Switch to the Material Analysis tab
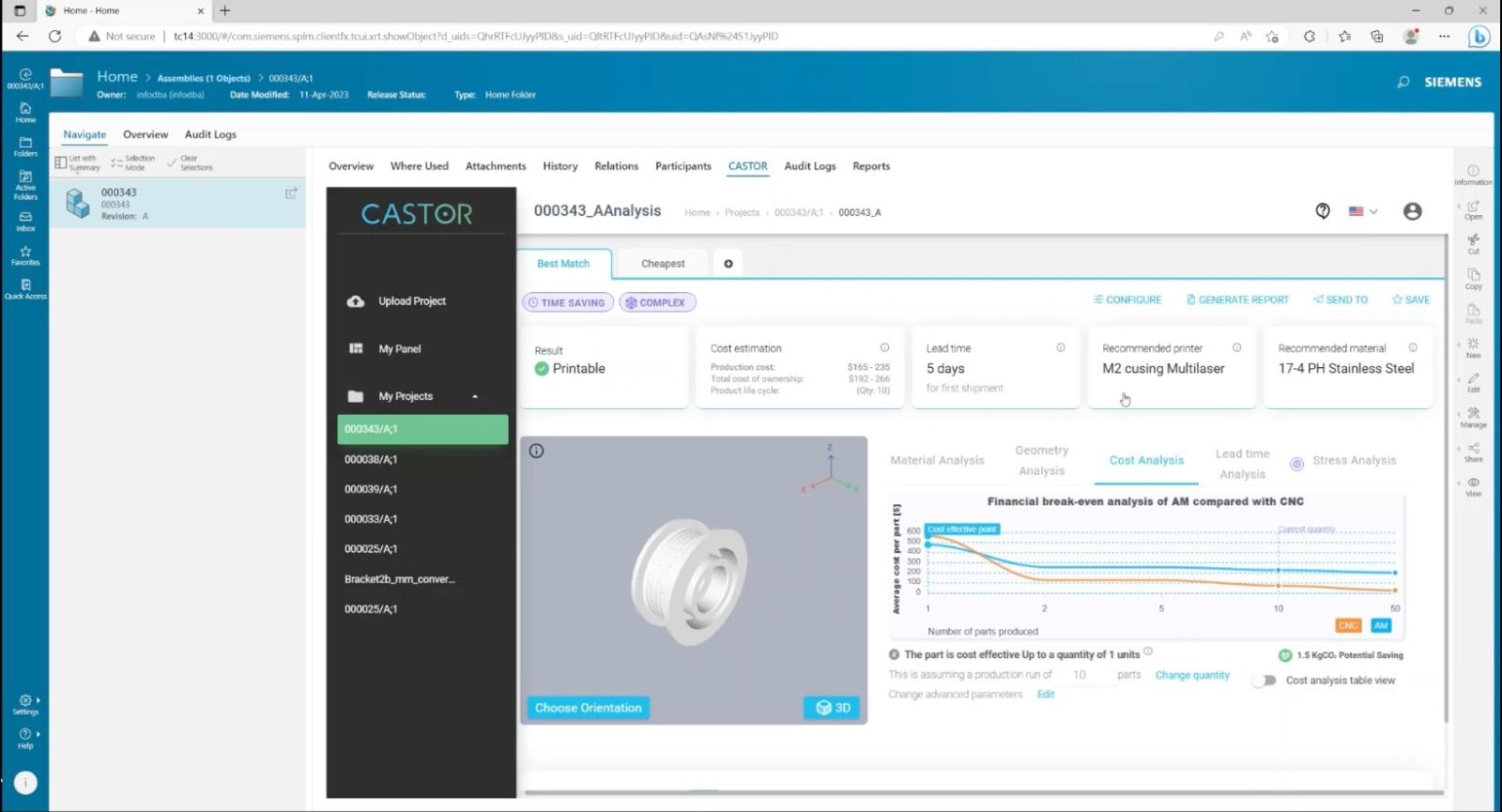 tap(937, 460)
